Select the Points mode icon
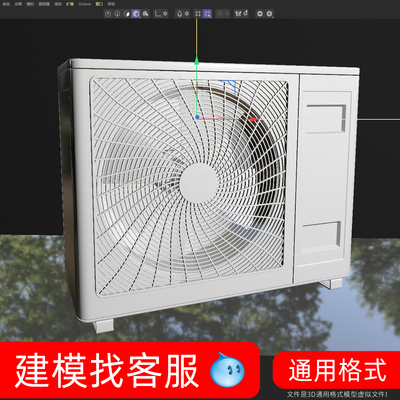This screenshot has width=400, height=400. pos(108,14)
